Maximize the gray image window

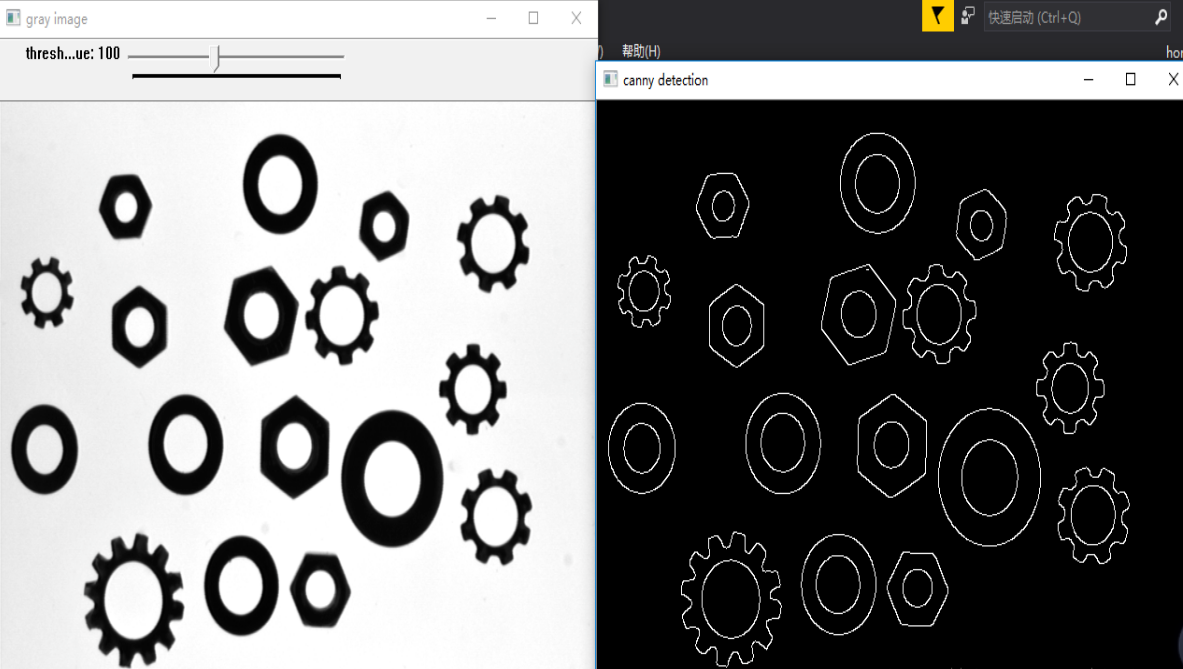pos(533,18)
